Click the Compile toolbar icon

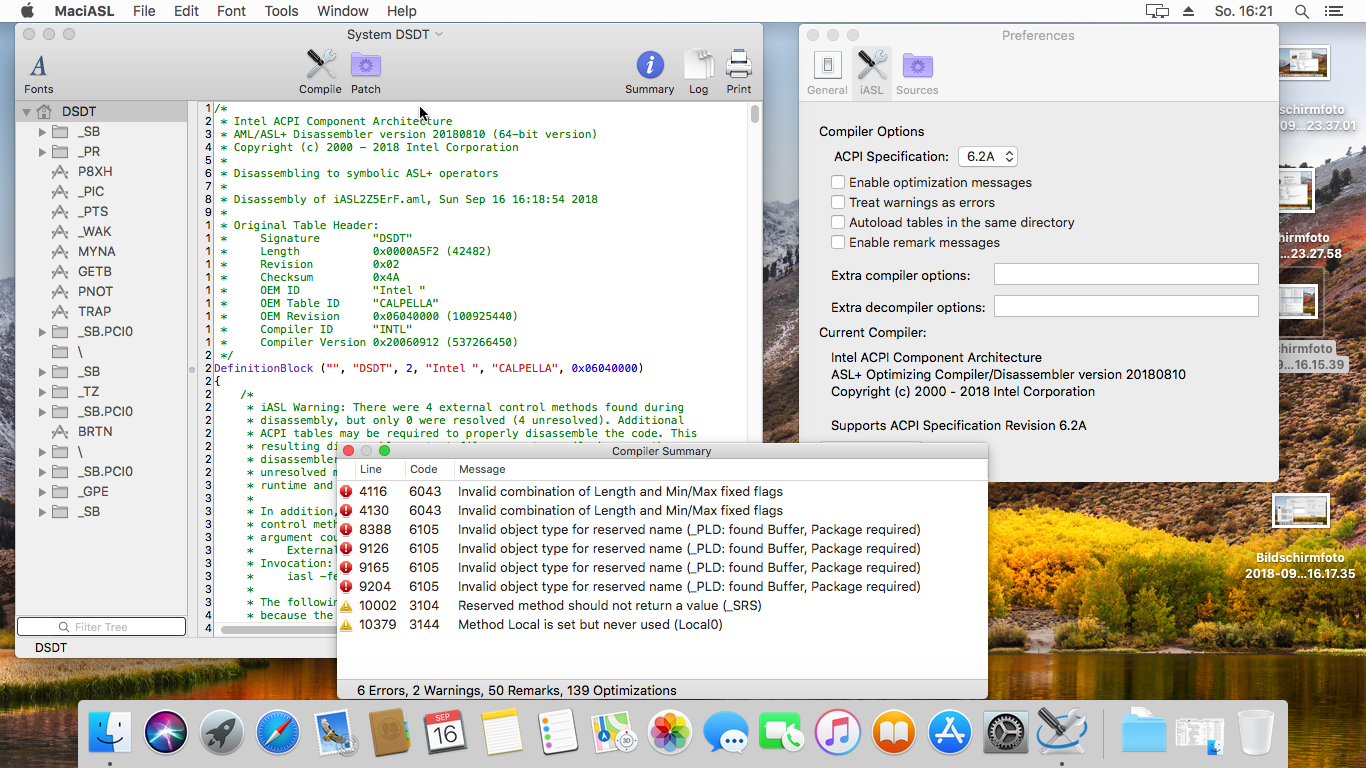click(320, 71)
